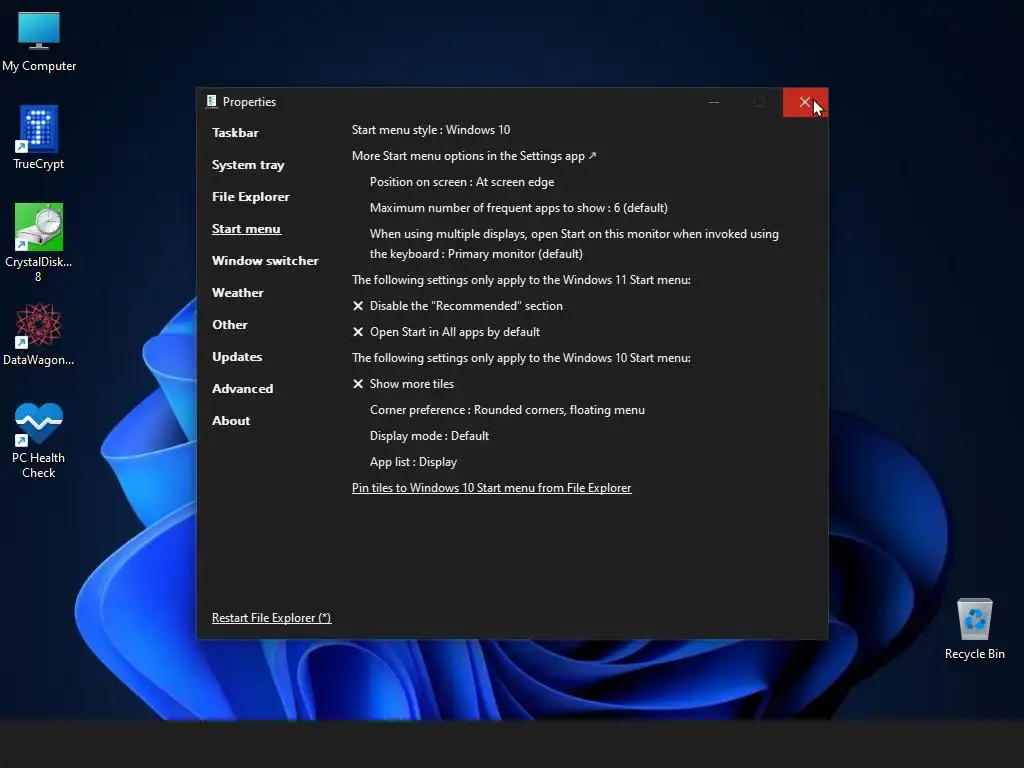Go to the Advanced section
The height and width of the screenshot is (768, 1024).
tap(242, 389)
